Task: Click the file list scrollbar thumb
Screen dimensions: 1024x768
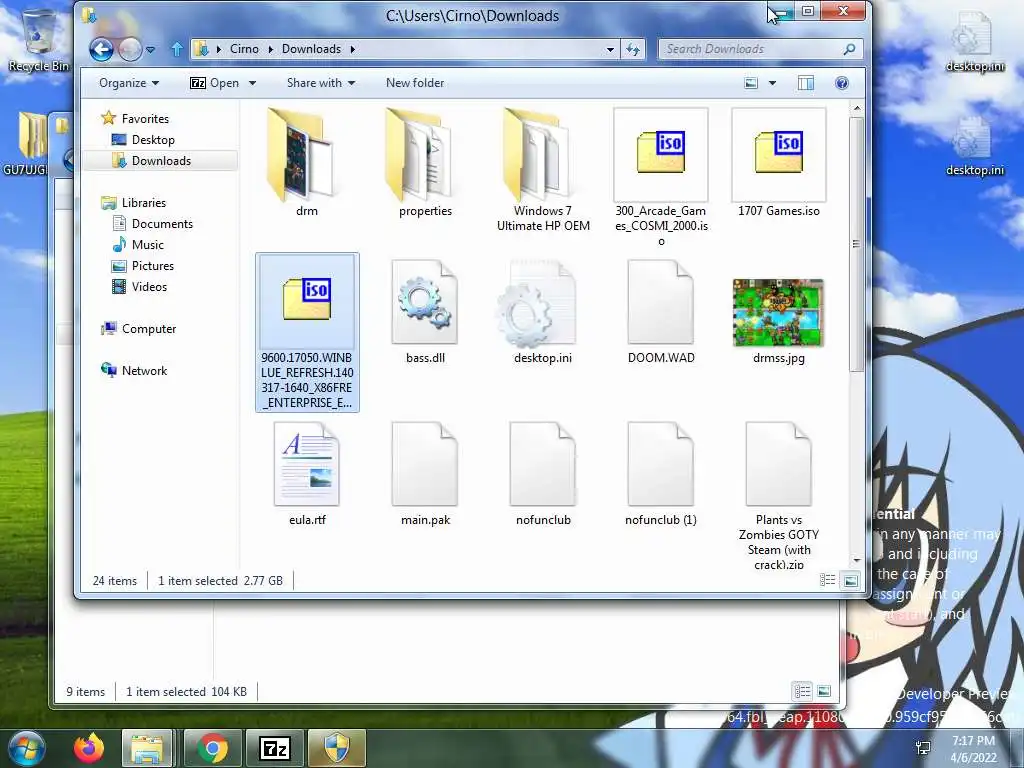Action: pos(856,244)
